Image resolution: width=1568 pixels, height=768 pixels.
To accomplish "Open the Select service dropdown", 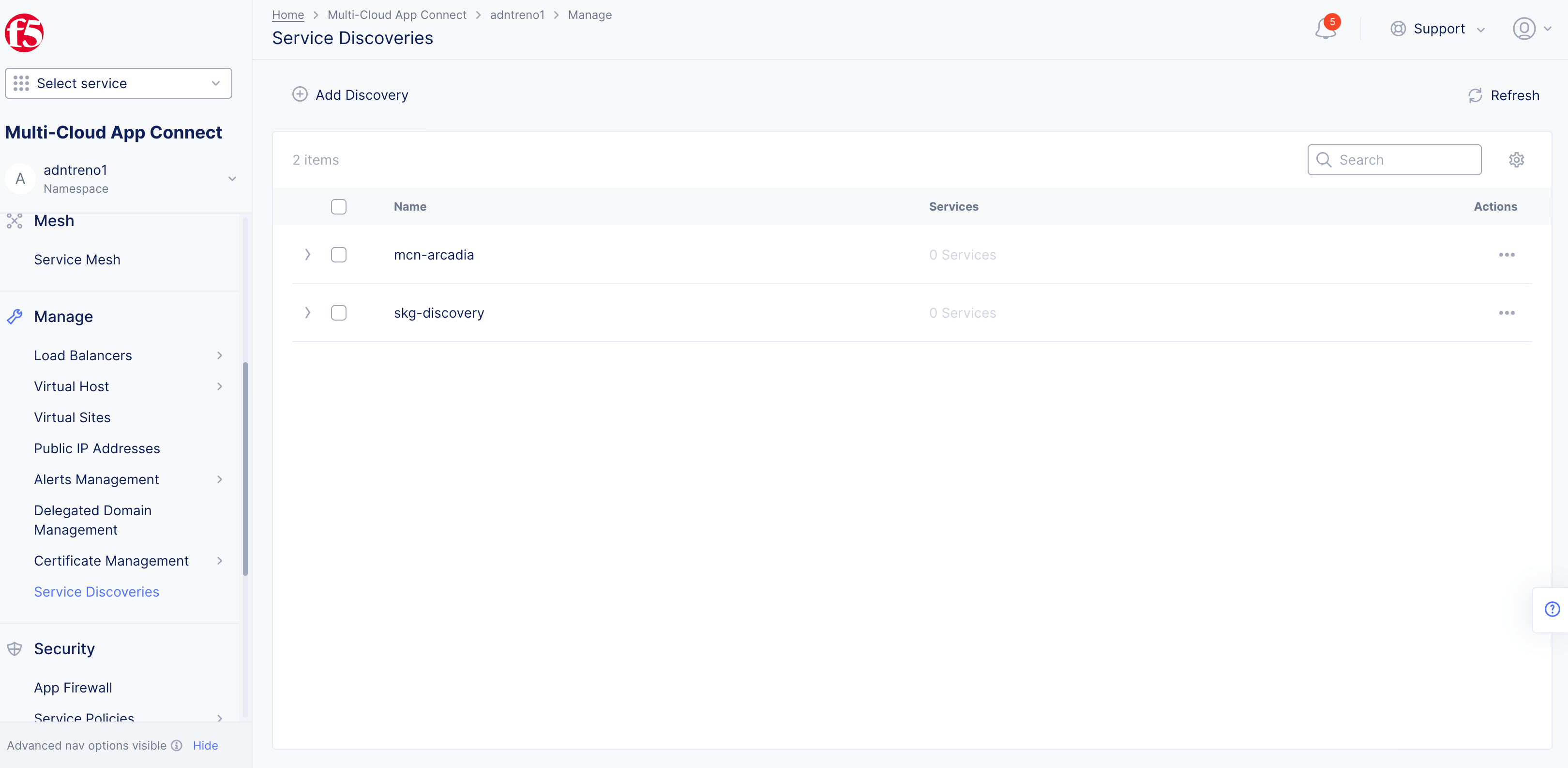I will click(x=118, y=83).
